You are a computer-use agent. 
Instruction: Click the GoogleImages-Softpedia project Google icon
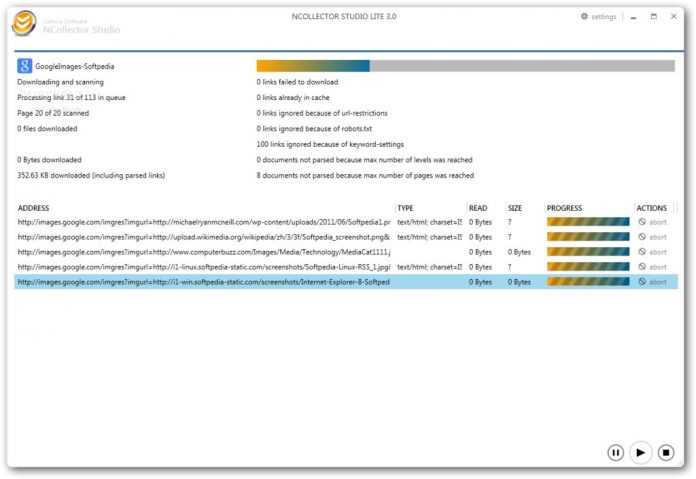24,66
